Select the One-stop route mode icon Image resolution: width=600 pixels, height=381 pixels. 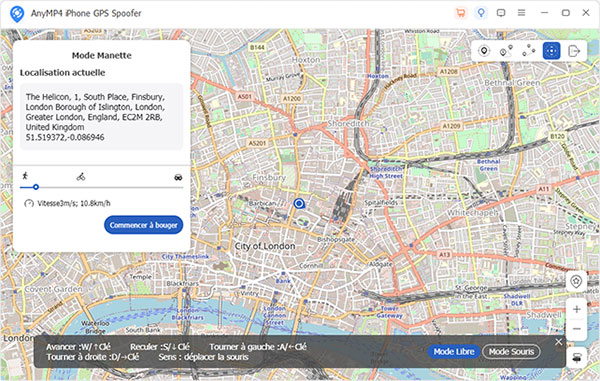(506, 51)
